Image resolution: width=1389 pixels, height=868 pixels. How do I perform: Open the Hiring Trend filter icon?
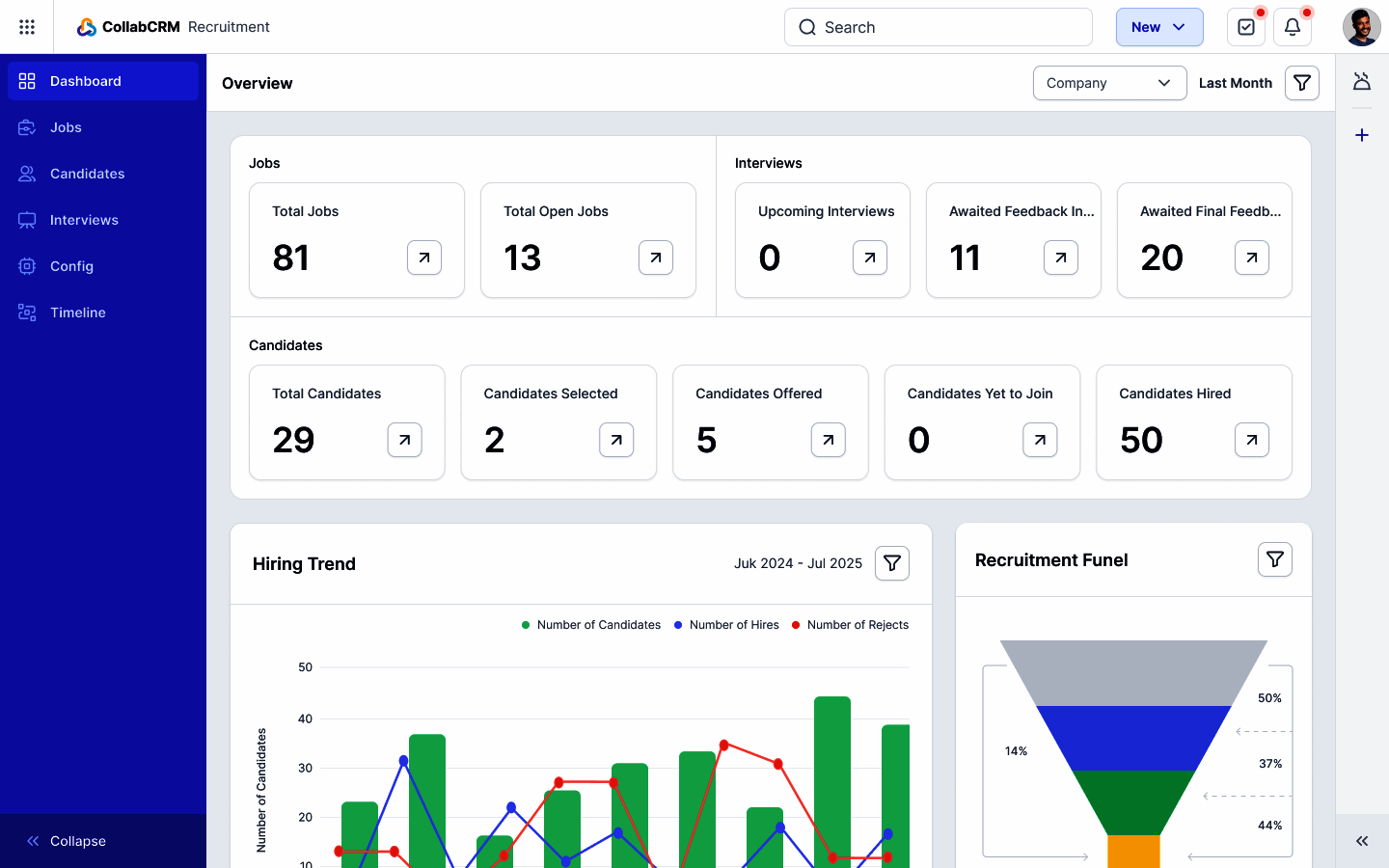pyautogui.click(x=892, y=563)
